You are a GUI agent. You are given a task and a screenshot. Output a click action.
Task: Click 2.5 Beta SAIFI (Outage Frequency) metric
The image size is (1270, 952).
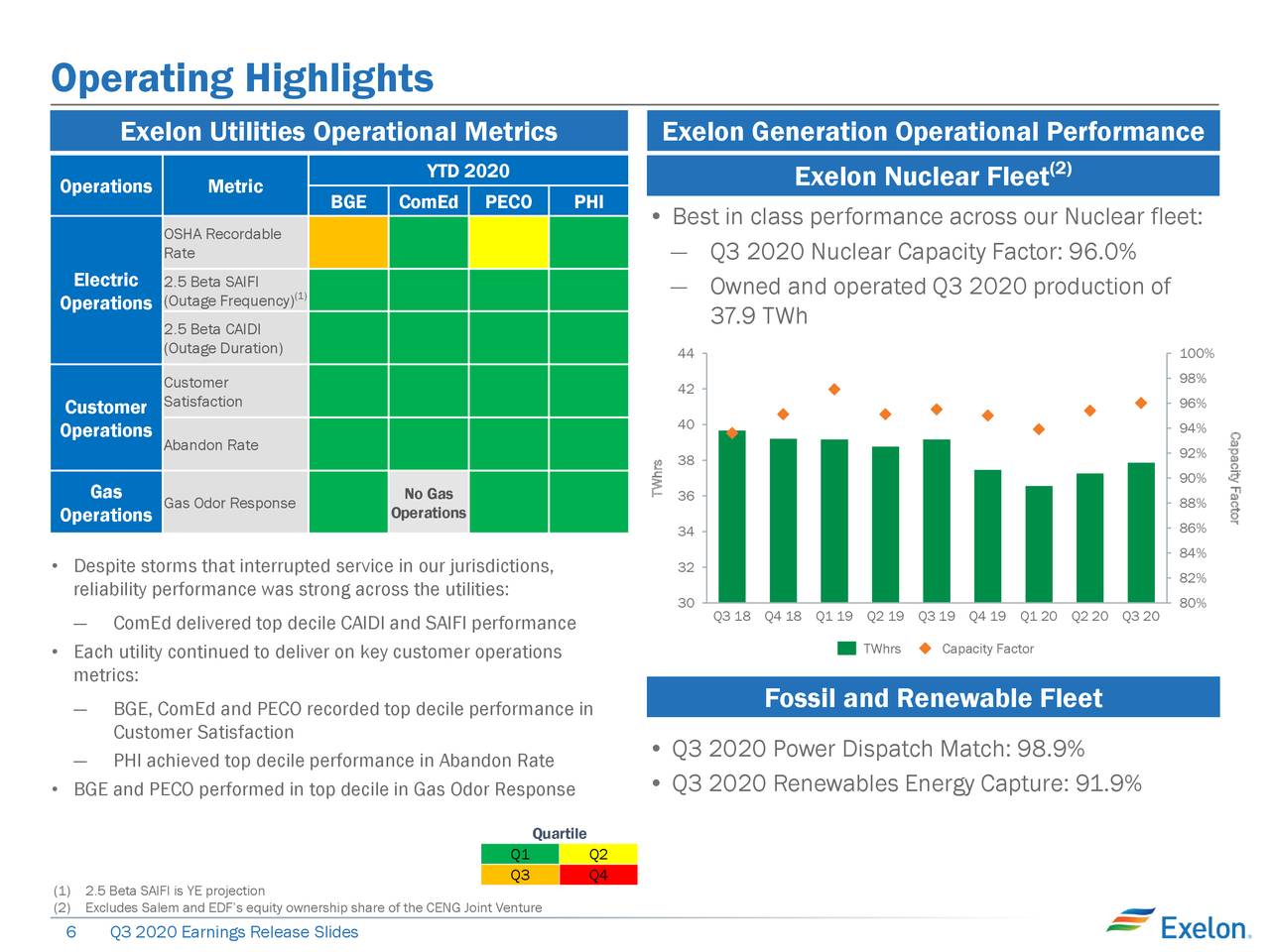coord(235,291)
